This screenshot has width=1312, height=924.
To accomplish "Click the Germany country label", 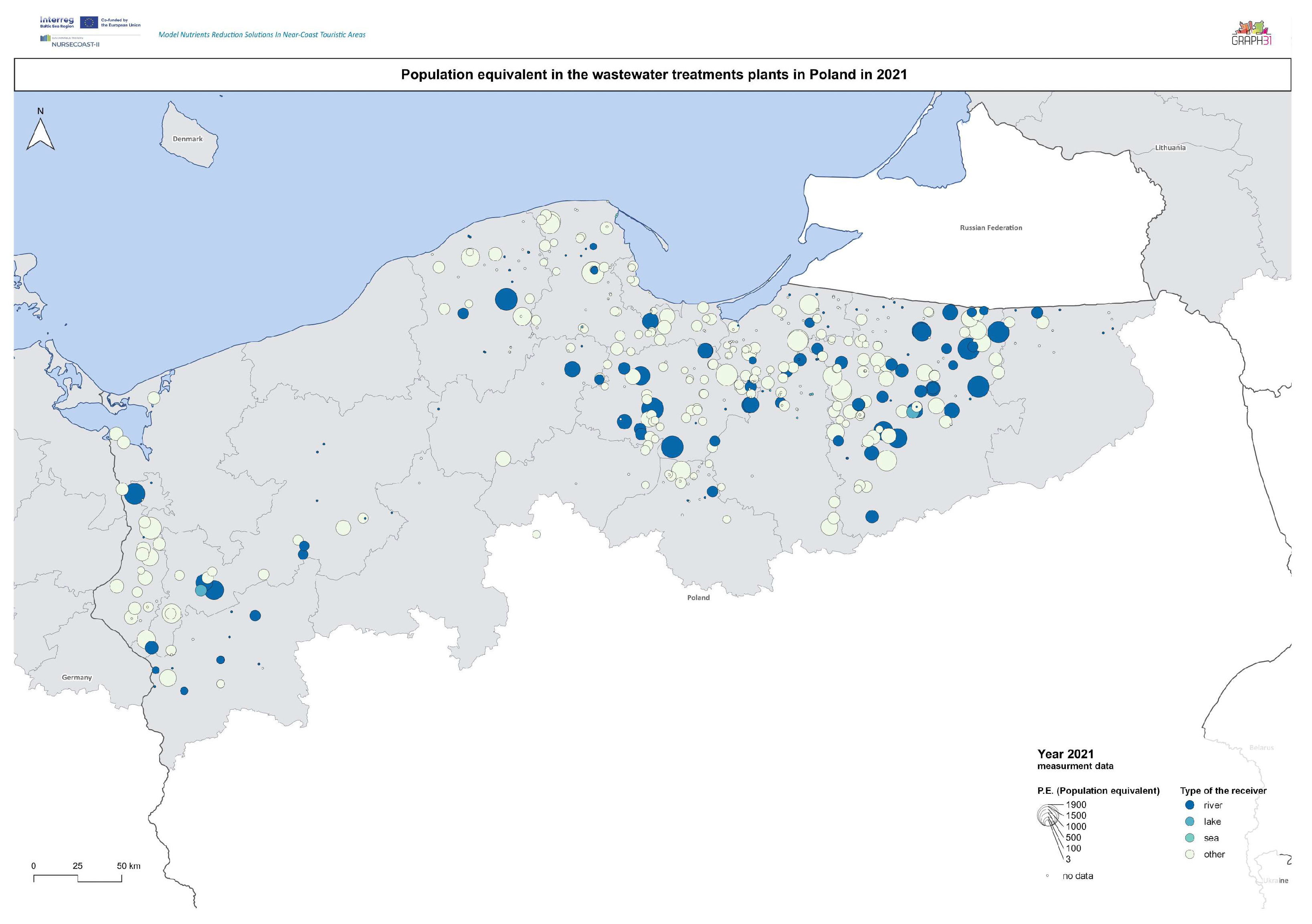I will pyautogui.click(x=77, y=677).
